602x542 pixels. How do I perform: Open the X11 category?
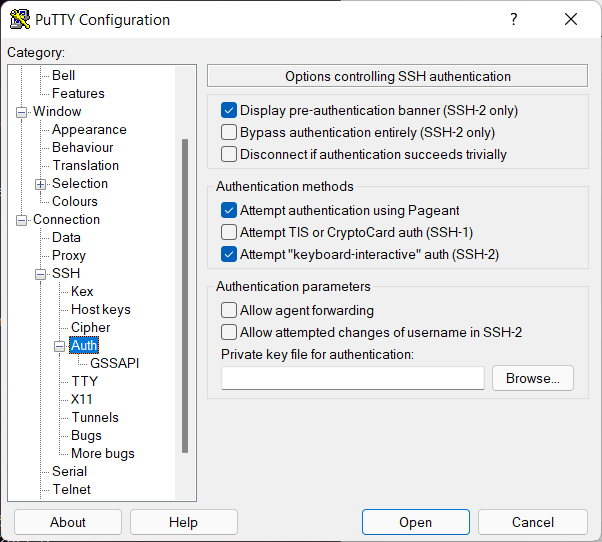coord(81,400)
